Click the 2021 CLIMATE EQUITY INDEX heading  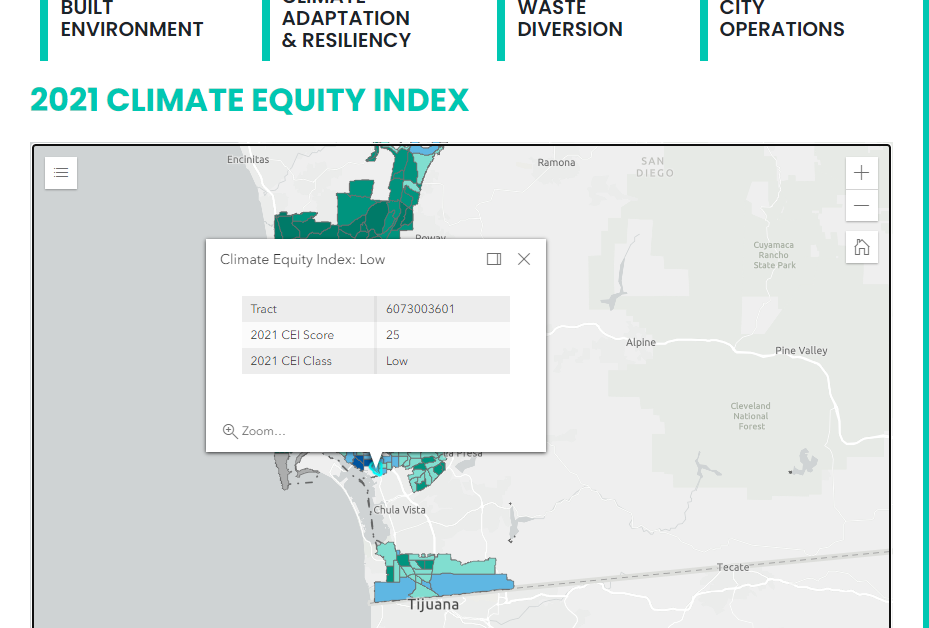(250, 100)
